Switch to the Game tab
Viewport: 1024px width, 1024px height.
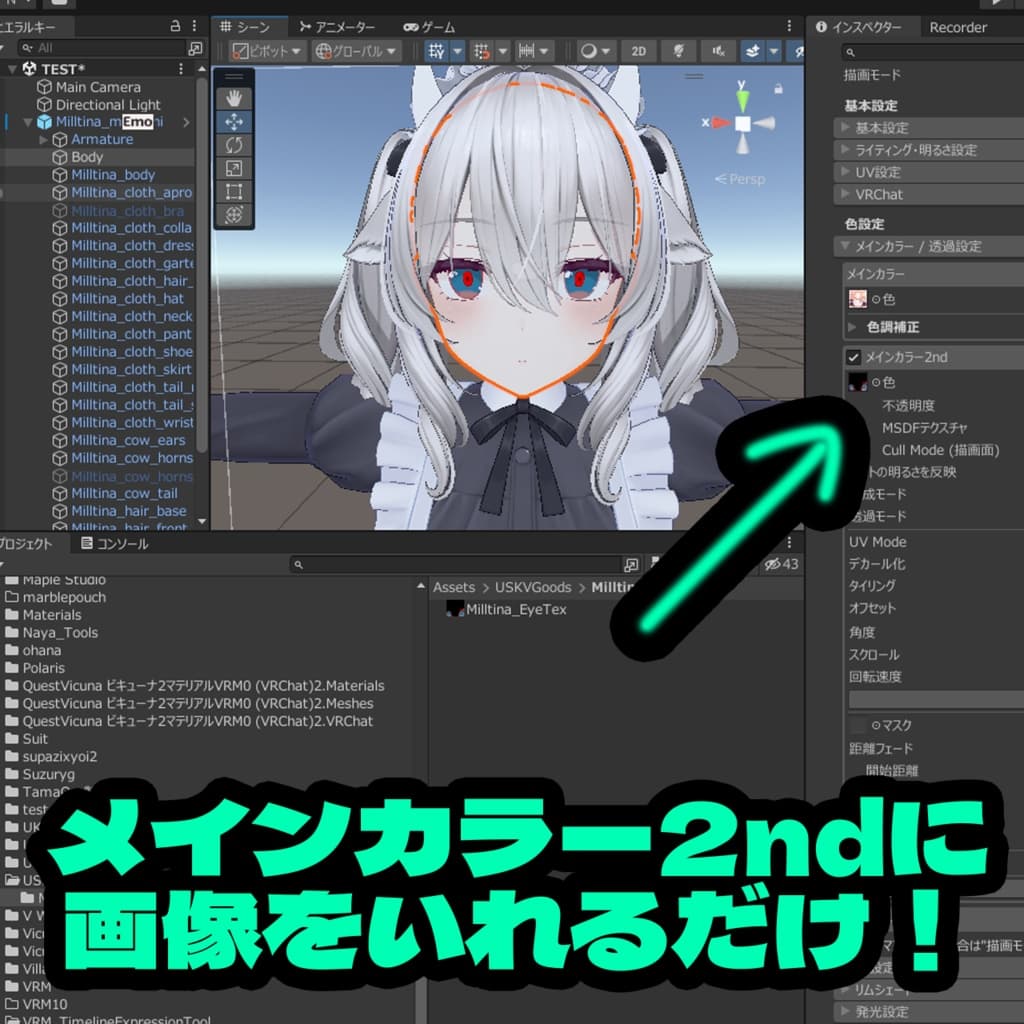click(x=429, y=27)
